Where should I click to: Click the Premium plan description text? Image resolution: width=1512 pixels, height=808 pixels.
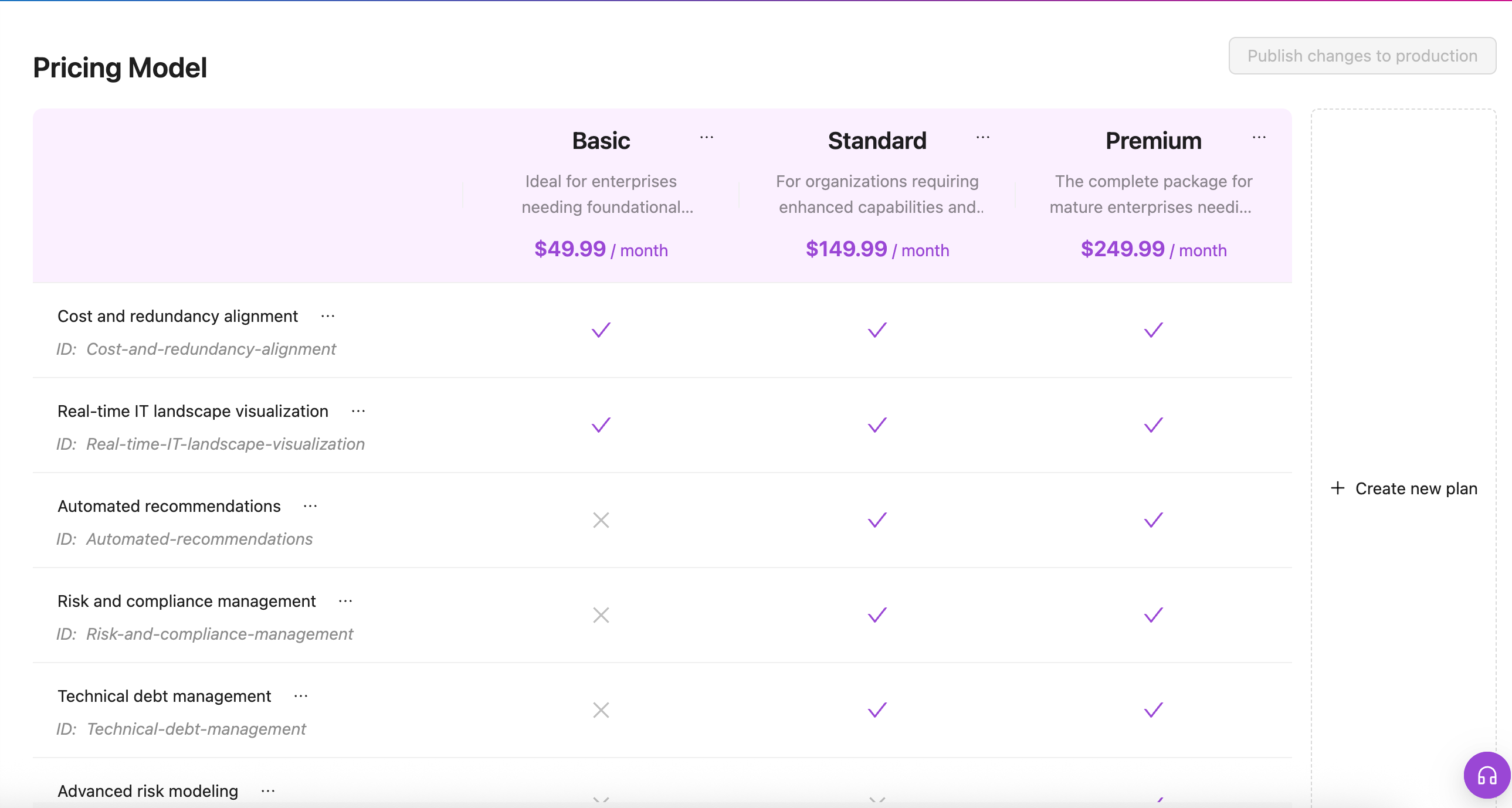(1153, 194)
